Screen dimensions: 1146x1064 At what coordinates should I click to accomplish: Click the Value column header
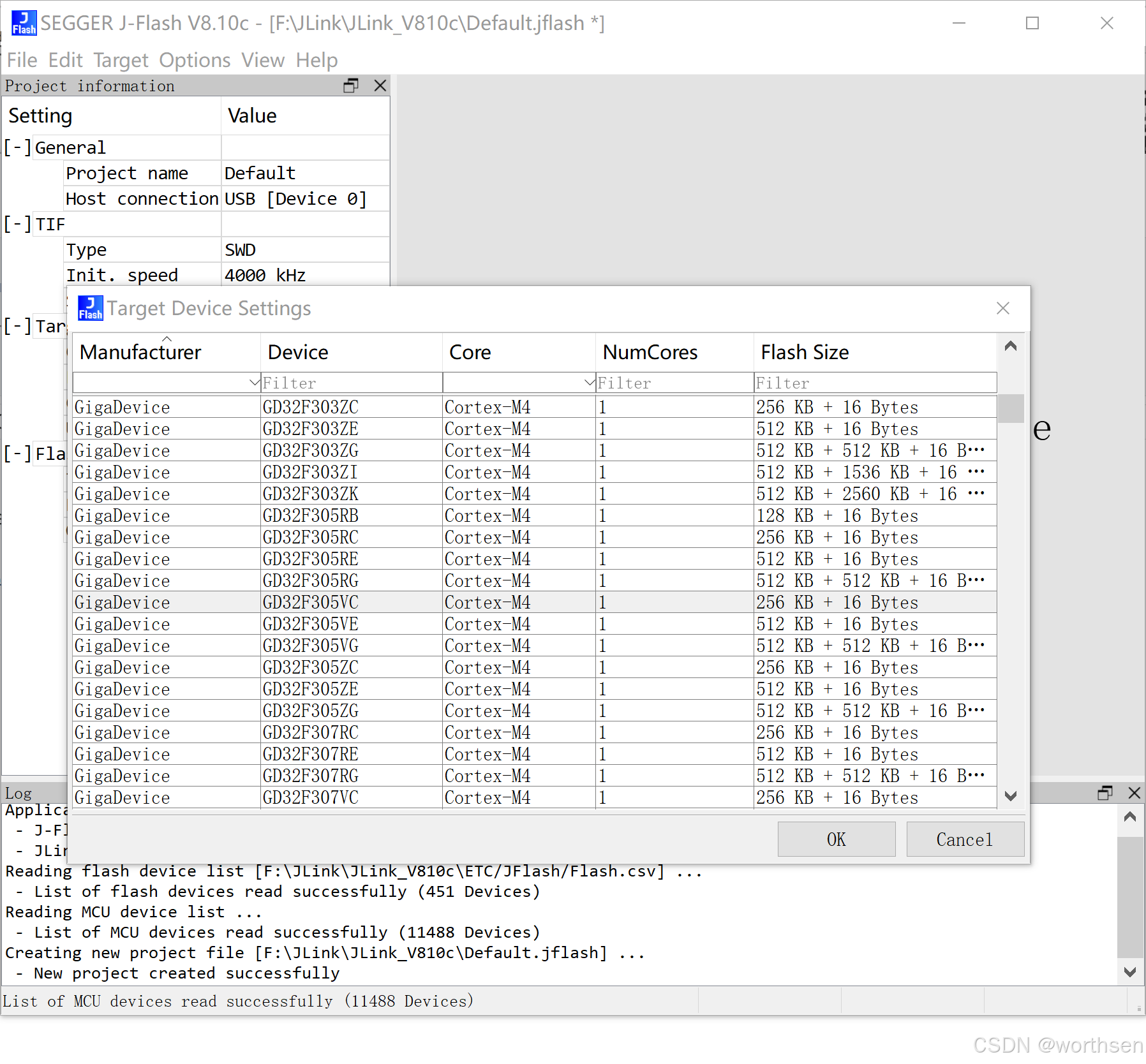pos(305,115)
